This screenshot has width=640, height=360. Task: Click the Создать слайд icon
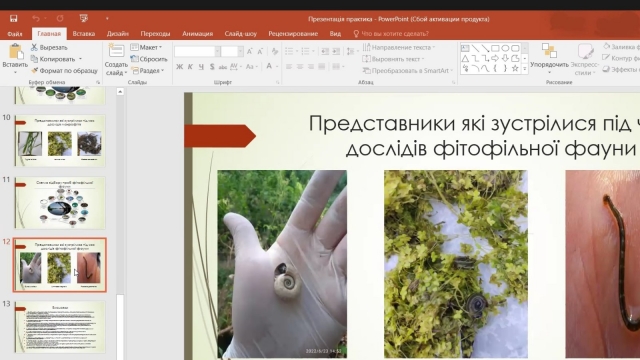click(116, 51)
